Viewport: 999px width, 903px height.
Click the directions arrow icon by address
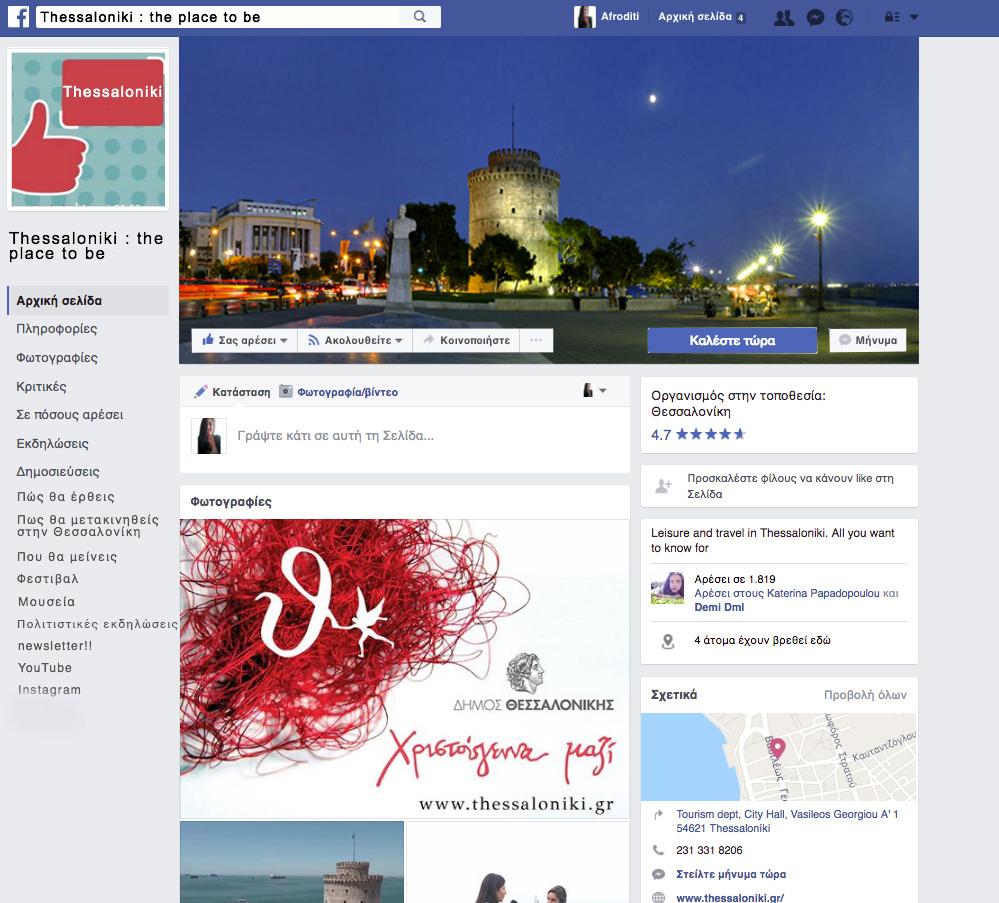click(x=658, y=814)
